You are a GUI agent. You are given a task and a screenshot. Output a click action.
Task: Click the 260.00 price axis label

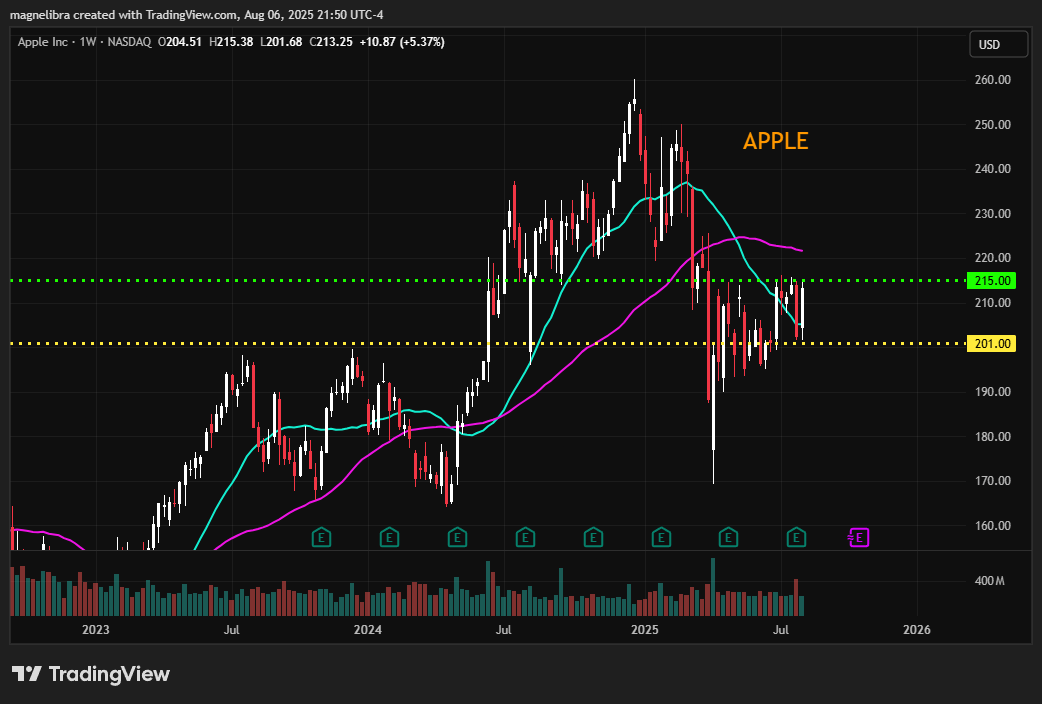(x=993, y=80)
